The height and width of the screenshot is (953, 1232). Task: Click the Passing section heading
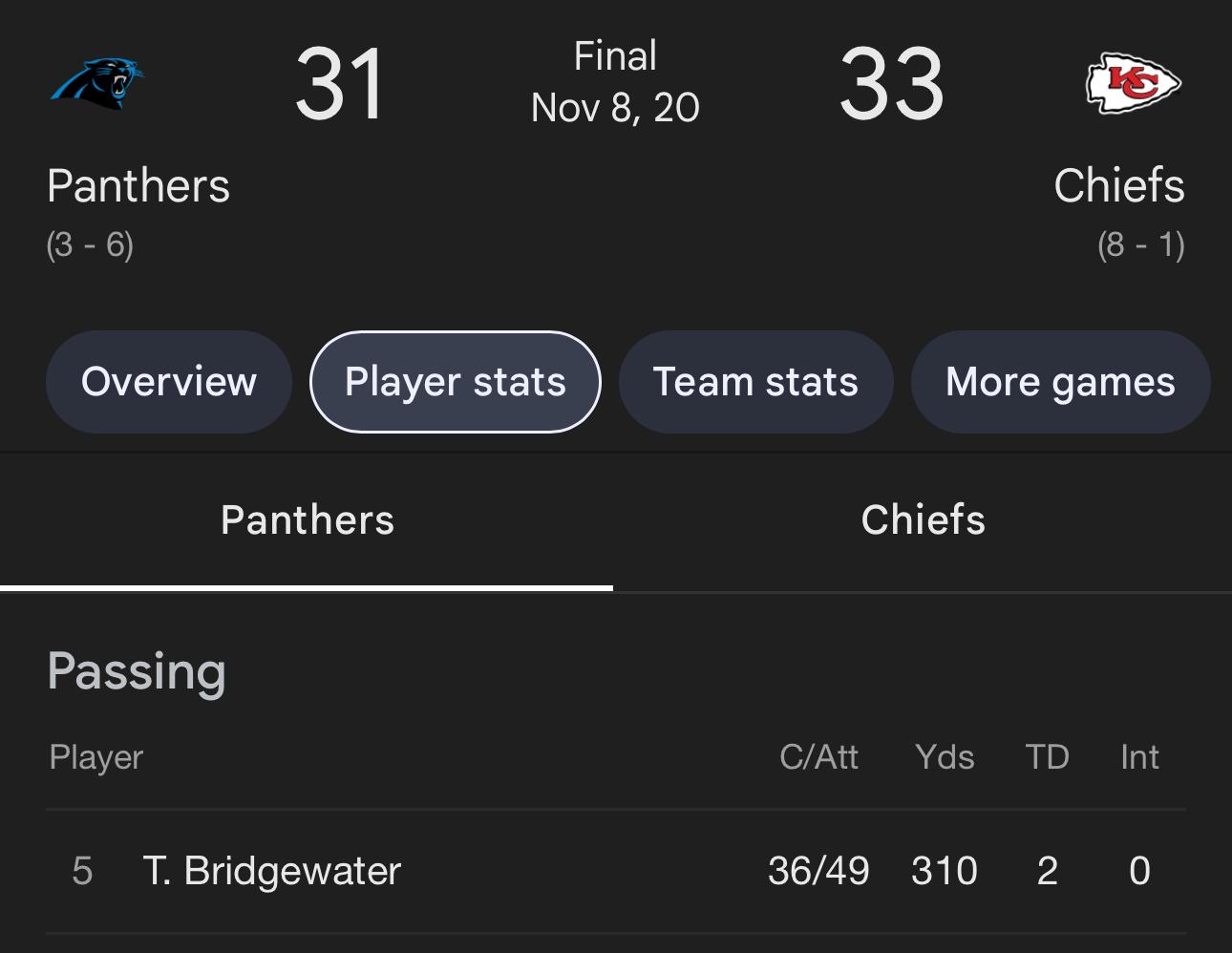(137, 671)
